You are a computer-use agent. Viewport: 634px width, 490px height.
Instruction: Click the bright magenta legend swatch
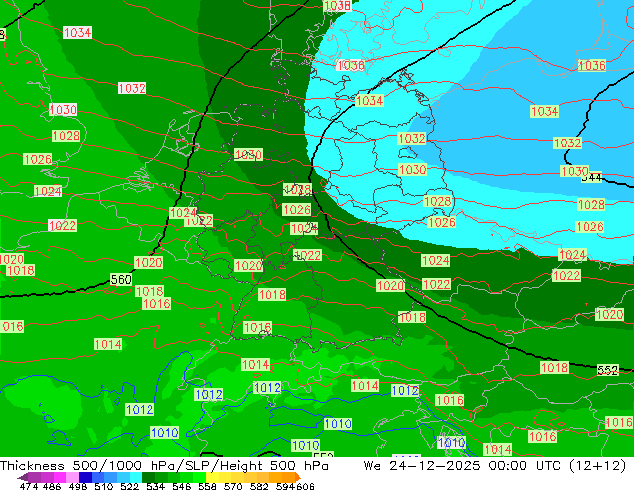click(x=60, y=477)
